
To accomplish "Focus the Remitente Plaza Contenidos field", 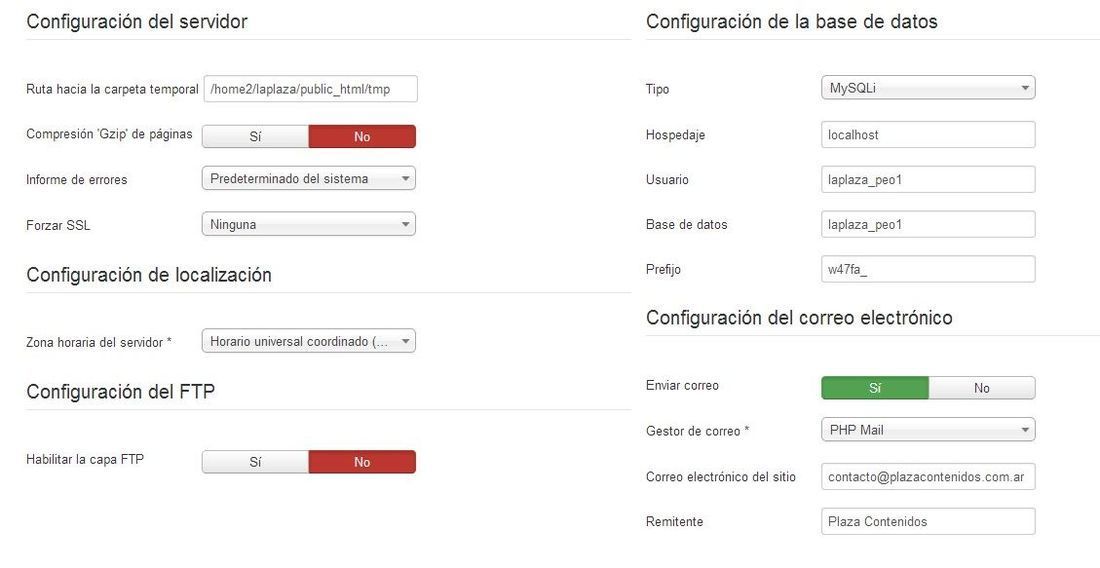I will click(928, 521).
